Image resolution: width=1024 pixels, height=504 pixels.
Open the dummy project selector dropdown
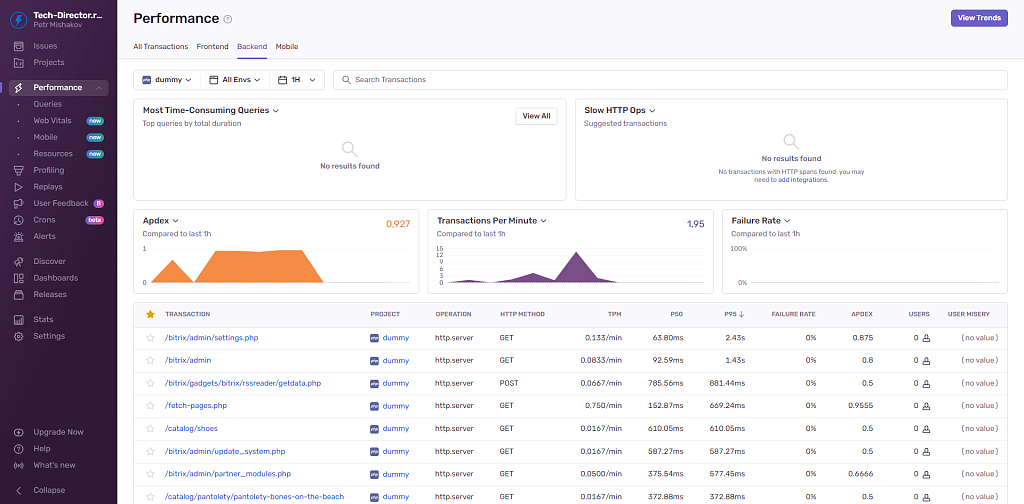(165, 80)
